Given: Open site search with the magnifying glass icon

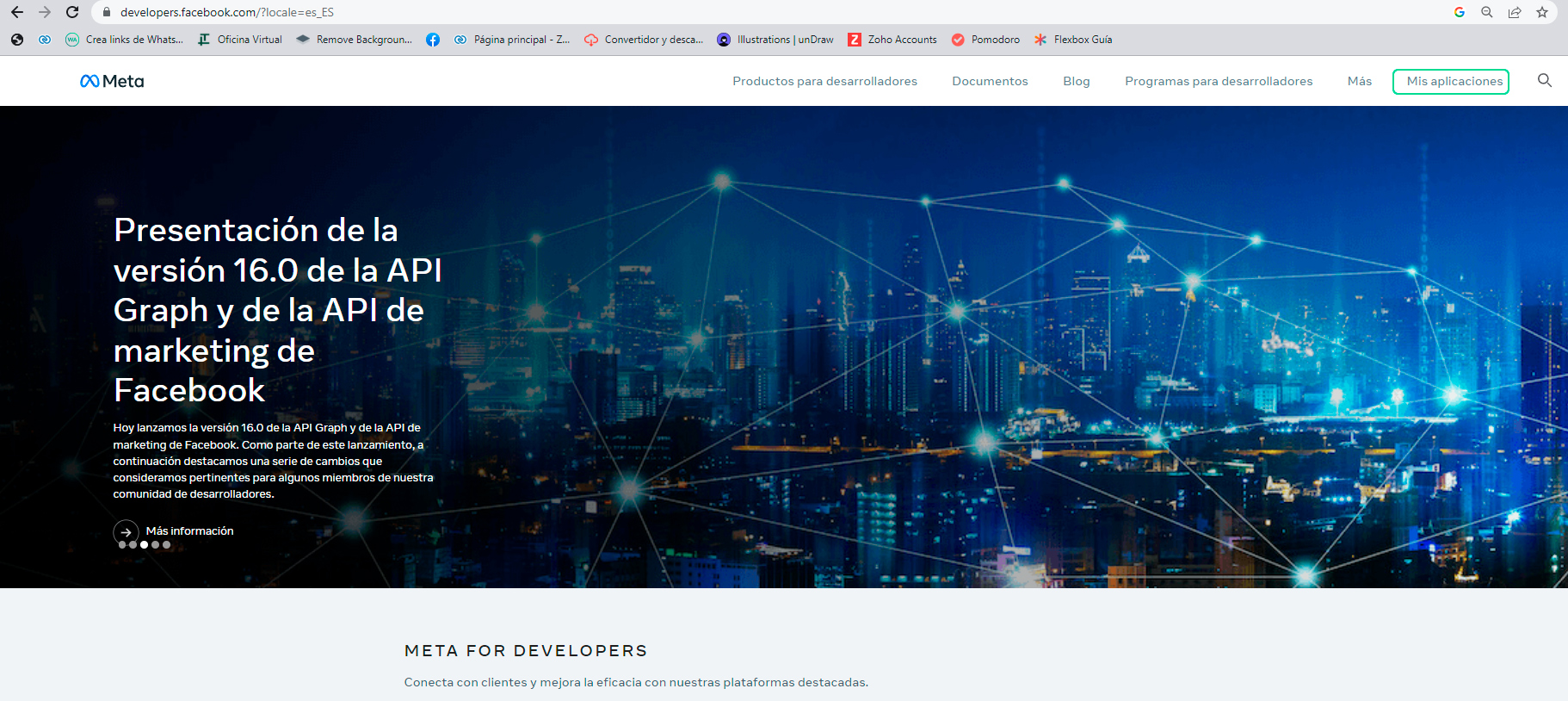Looking at the screenshot, I should point(1544,80).
